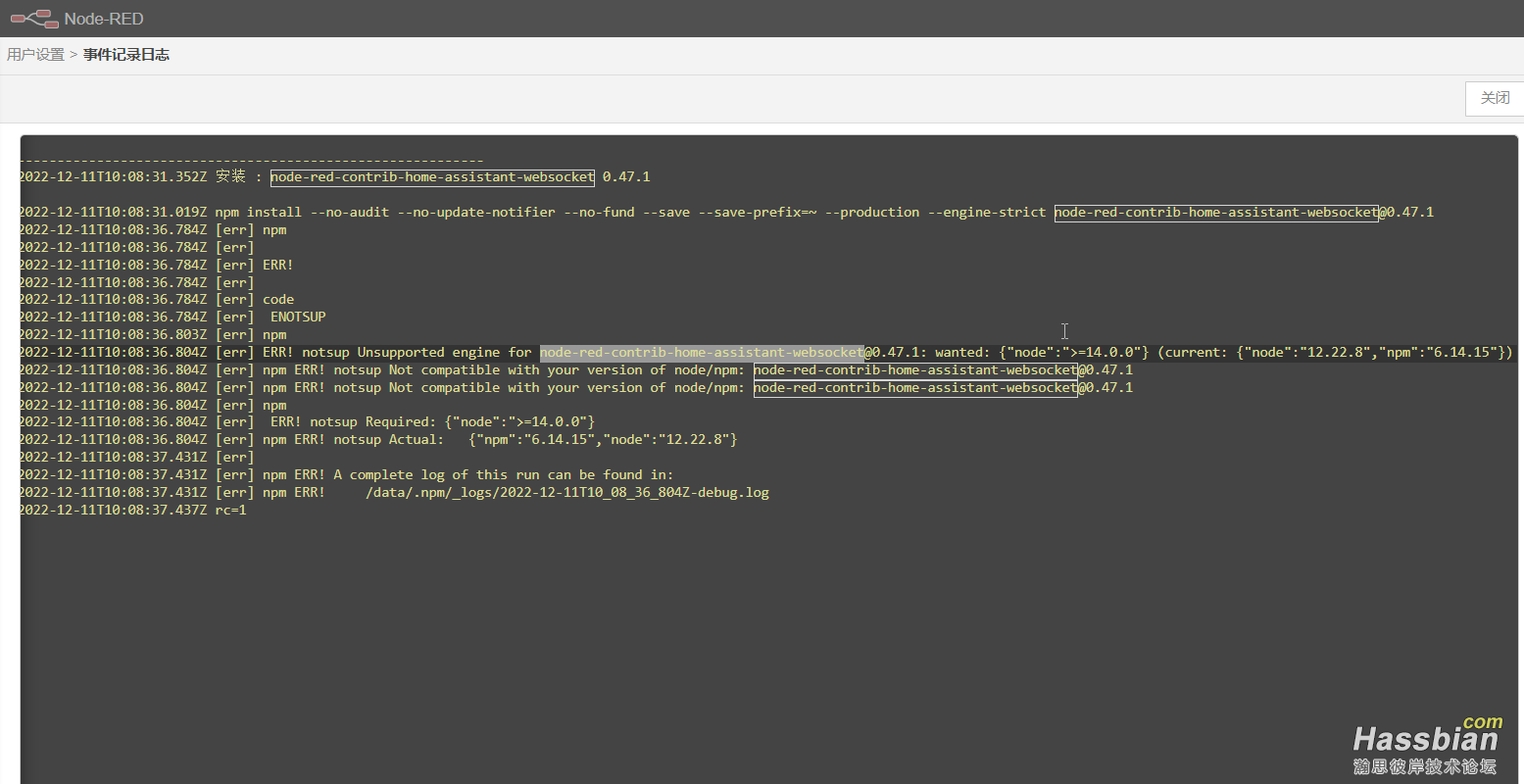Screen dimensions: 1524x784
Task: Click 'A complete log of this run' line
Action: 347,475
